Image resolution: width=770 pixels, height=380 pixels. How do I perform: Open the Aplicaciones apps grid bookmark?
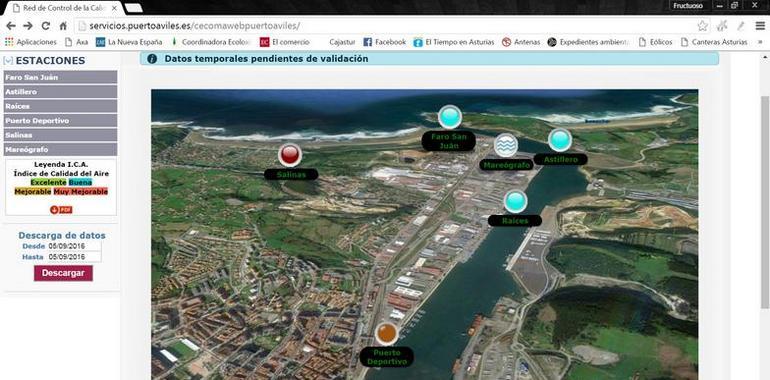point(30,42)
